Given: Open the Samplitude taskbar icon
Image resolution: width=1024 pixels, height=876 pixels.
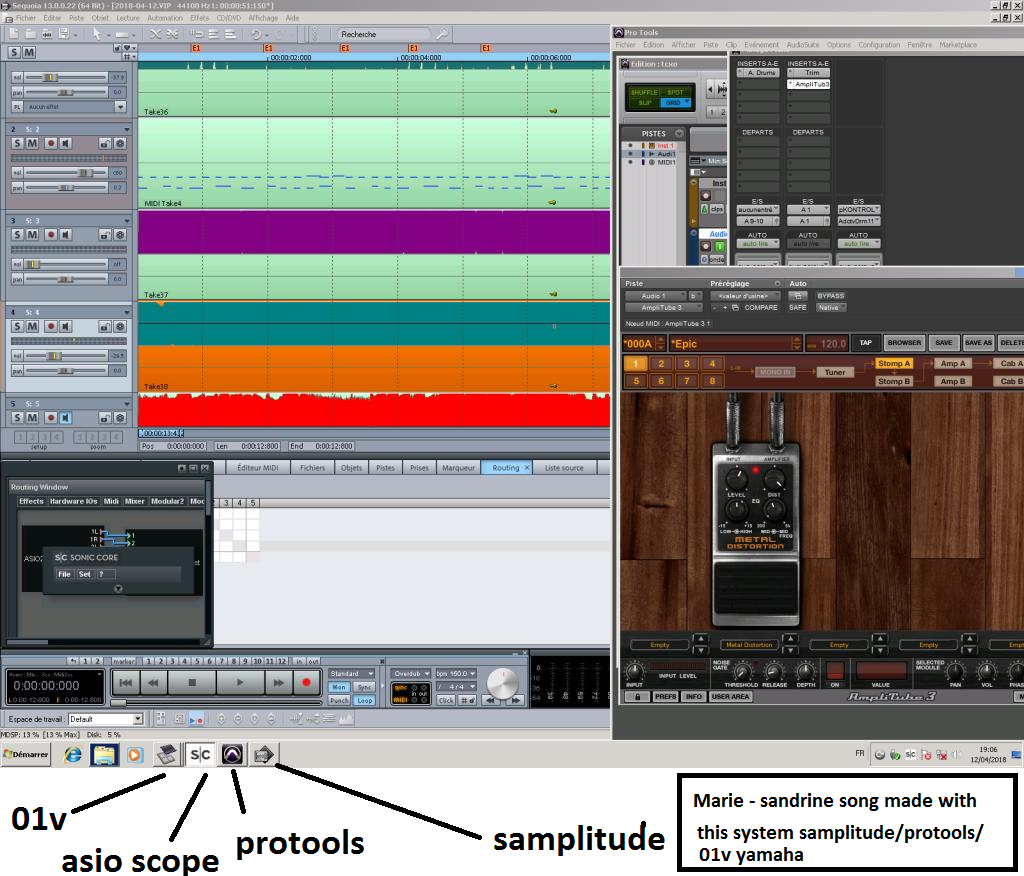Looking at the screenshot, I should (x=264, y=754).
